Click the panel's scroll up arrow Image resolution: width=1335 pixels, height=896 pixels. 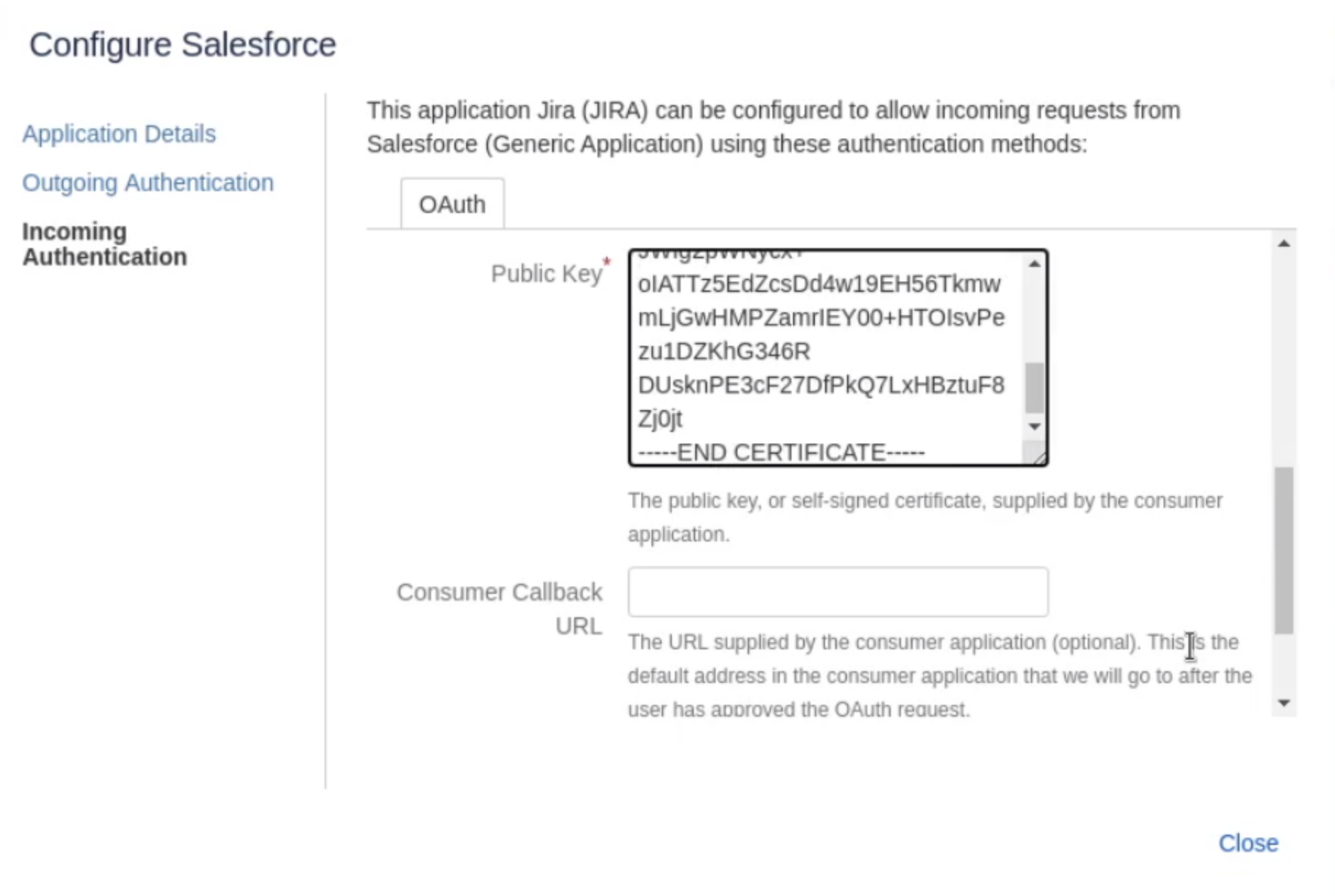(x=1284, y=244)
